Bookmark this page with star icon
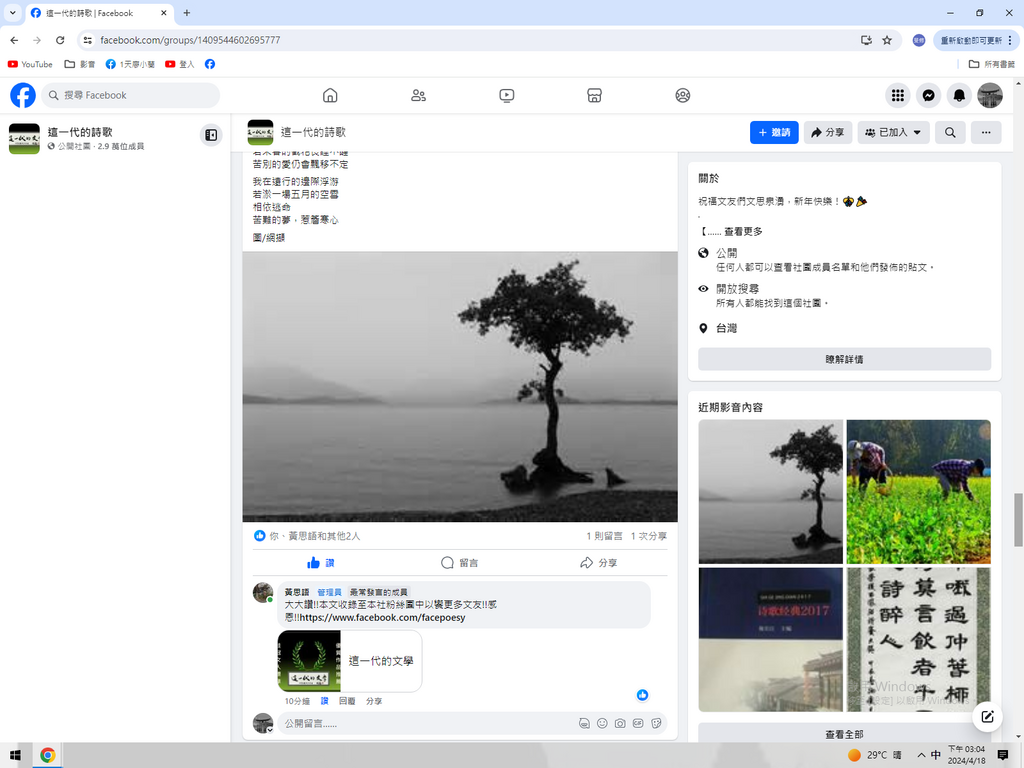 [x=887, y=40]
